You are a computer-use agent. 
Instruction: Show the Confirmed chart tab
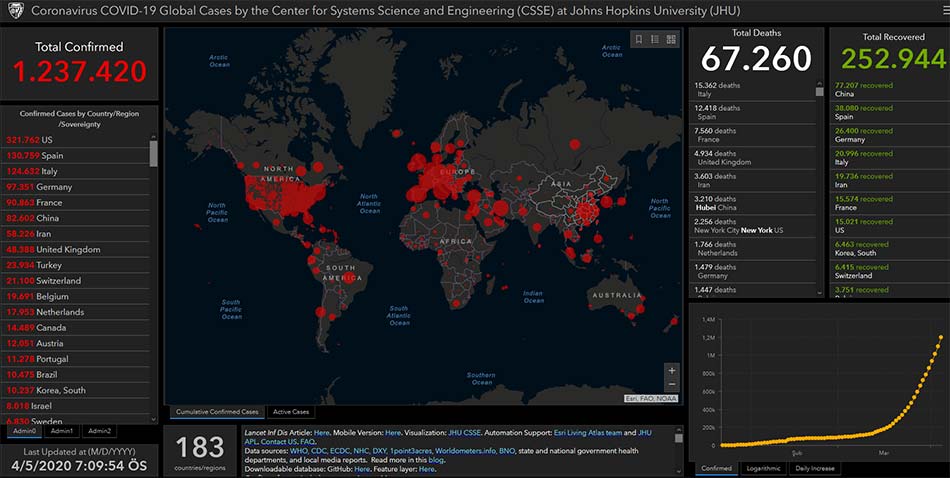tap(717, 468)
